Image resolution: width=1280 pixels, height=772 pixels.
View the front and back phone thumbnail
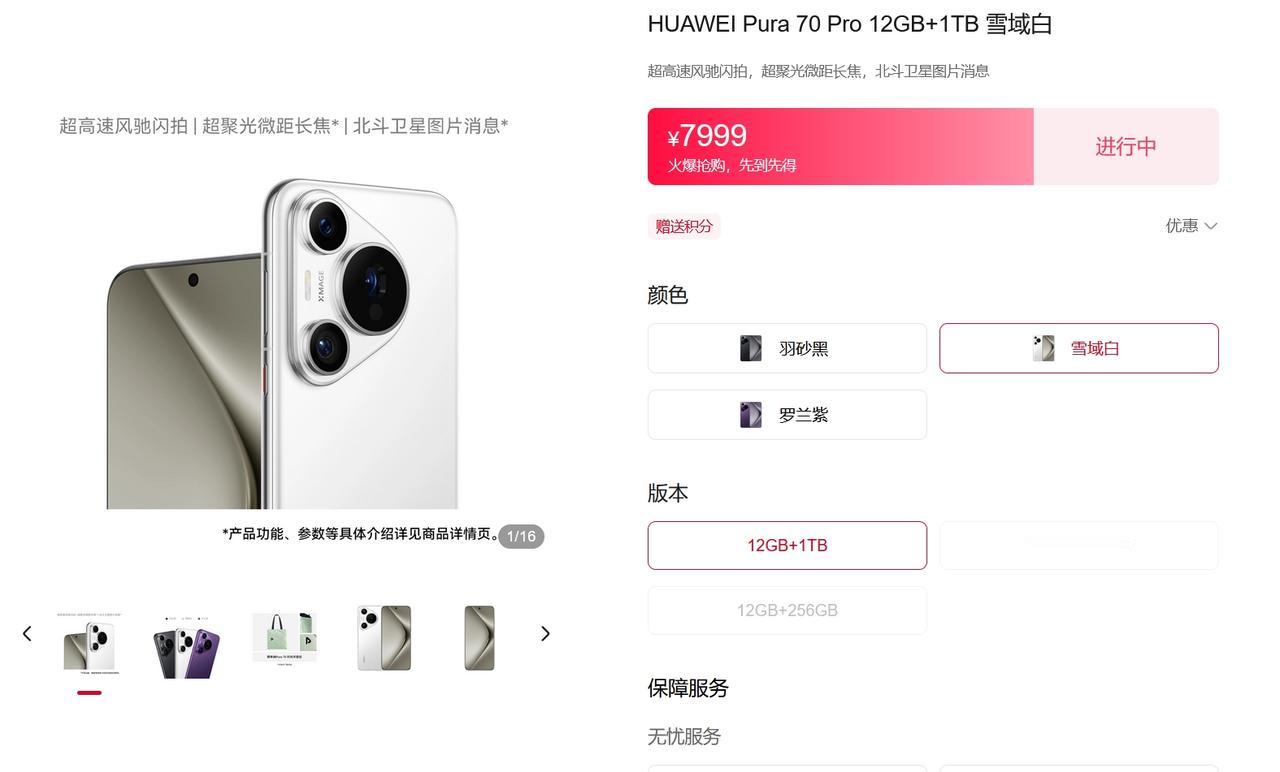(x=384, y=638)
